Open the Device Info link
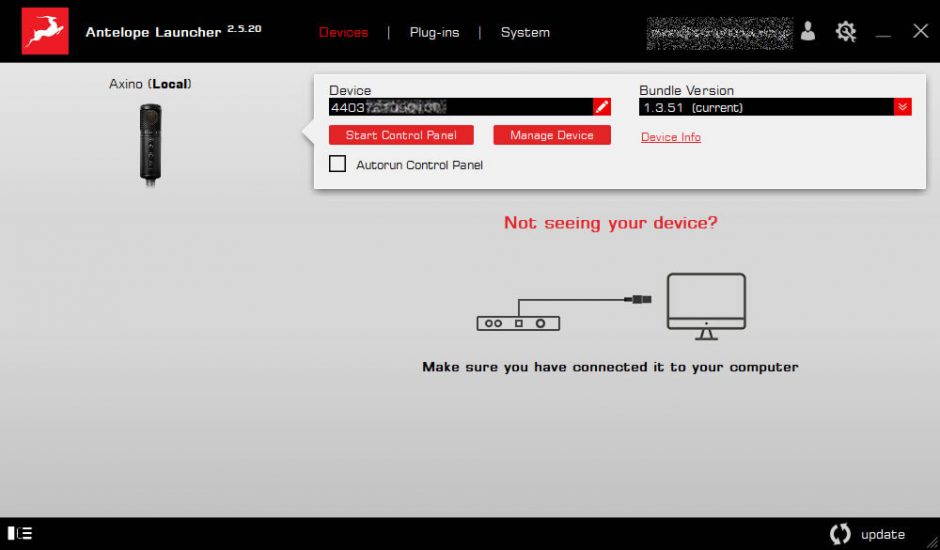The width and height of the screenshot is (940, 550). click(671, 137)
